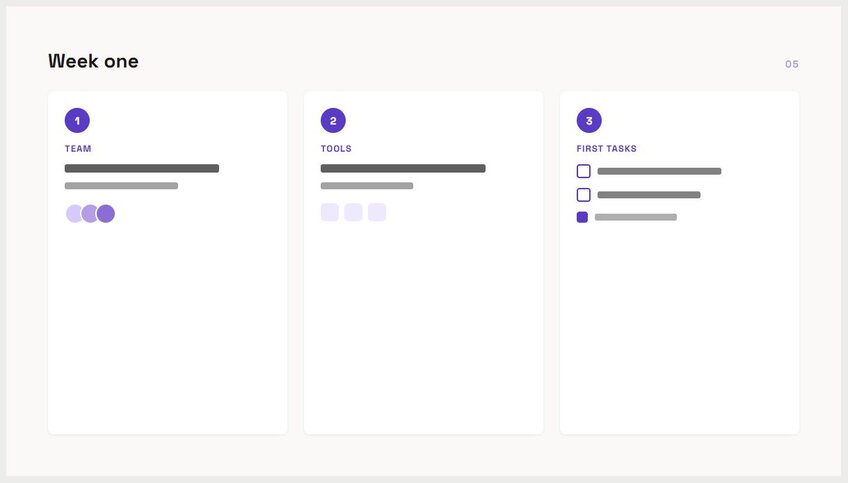
Task: Click the step 3 number badge
Action: [x=589, y=121]
